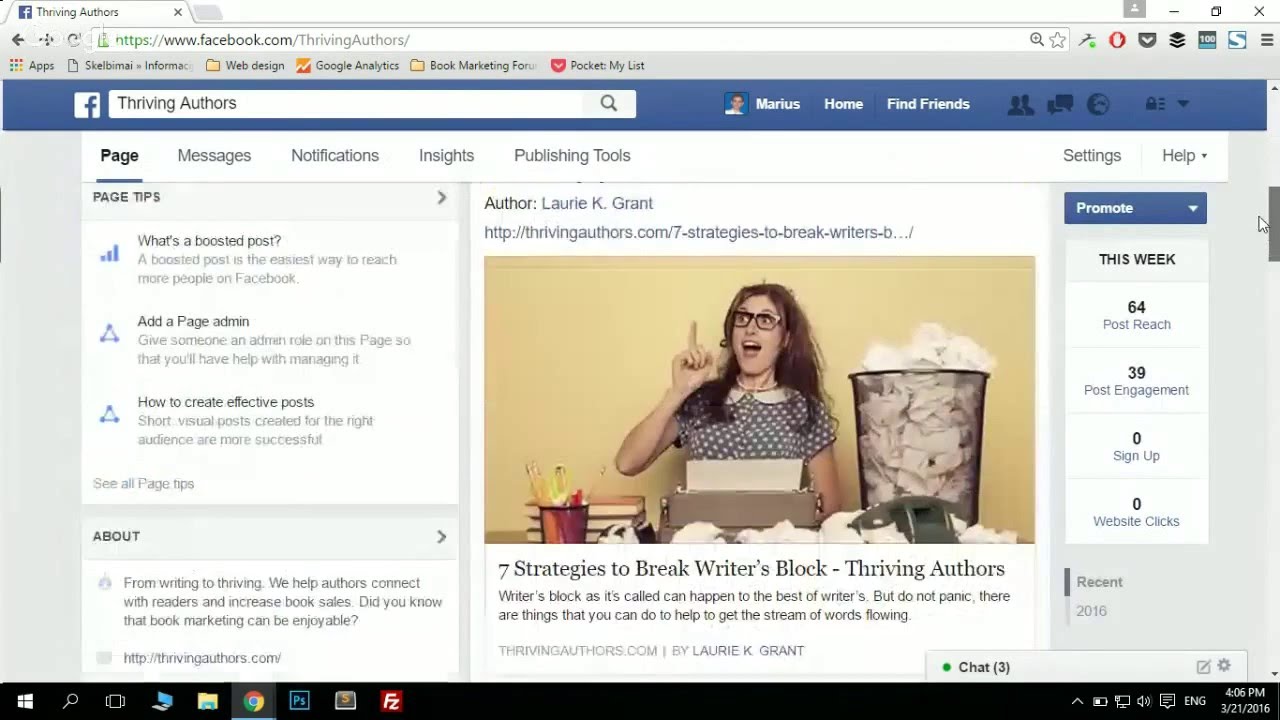The image size is (1280, 720).
Task: Open friend requests icon in header
Action: tap(1020, 104)
